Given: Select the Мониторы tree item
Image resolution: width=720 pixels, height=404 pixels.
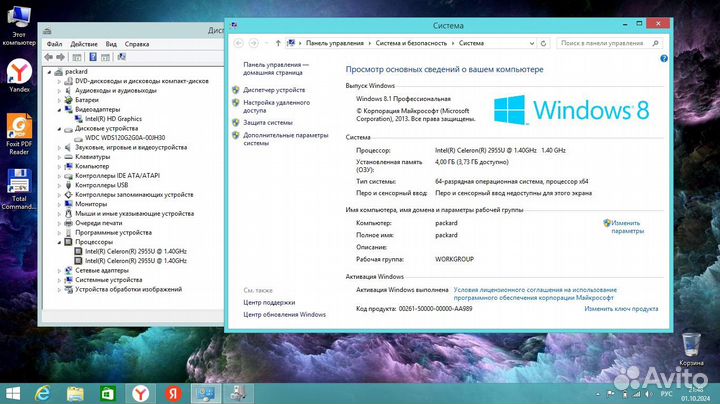Looking at the screenshot, I should pyautogui.click(x=91, y=204).
